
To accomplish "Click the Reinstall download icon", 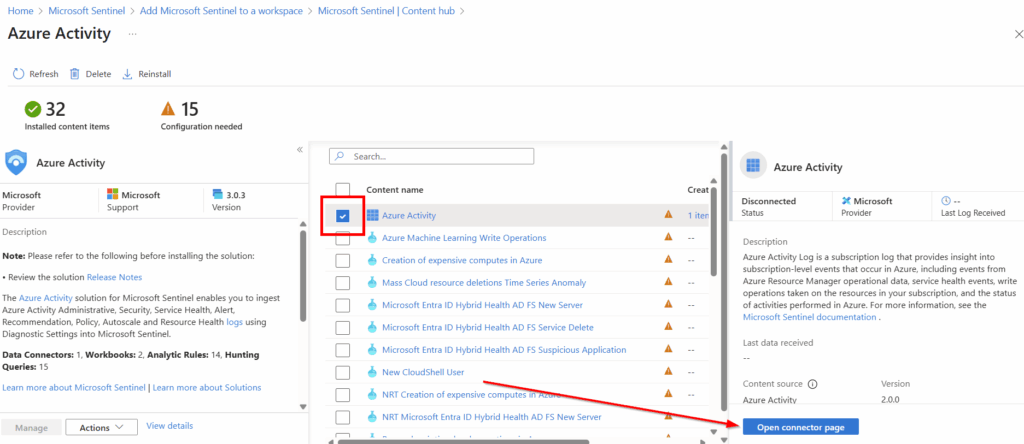I will coord(127,74).
